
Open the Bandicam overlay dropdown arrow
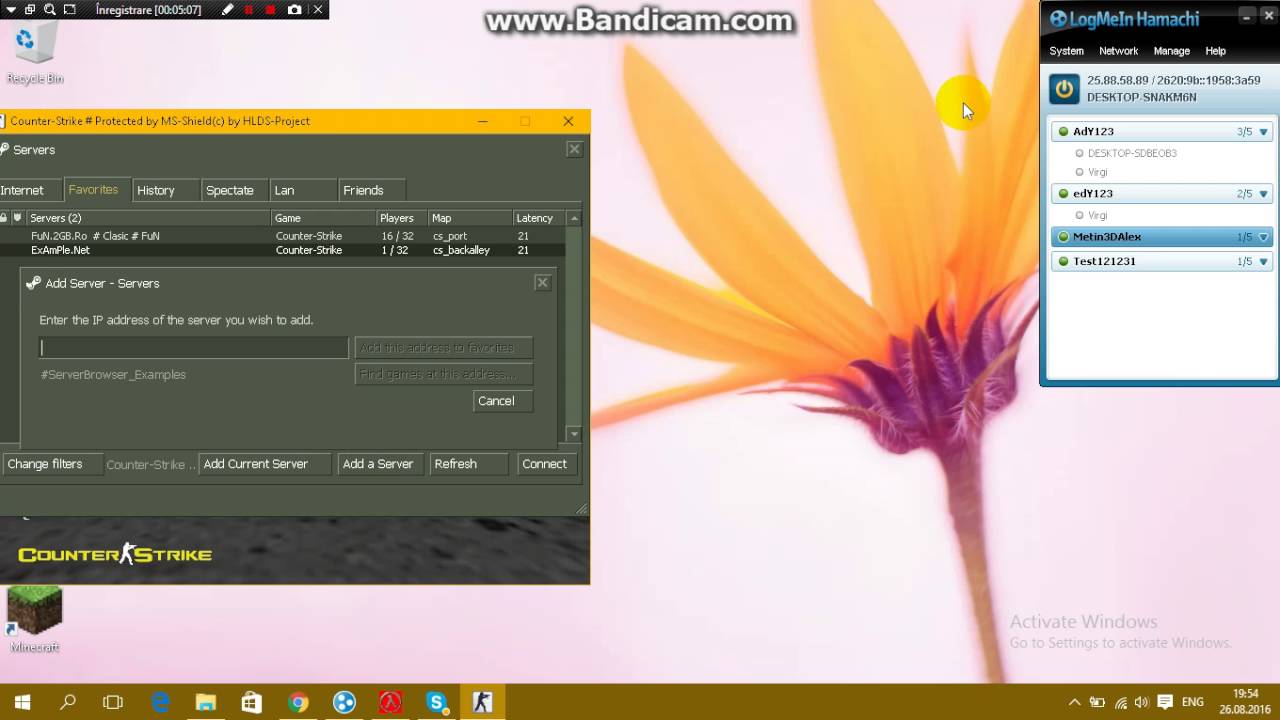click(10, 10)
